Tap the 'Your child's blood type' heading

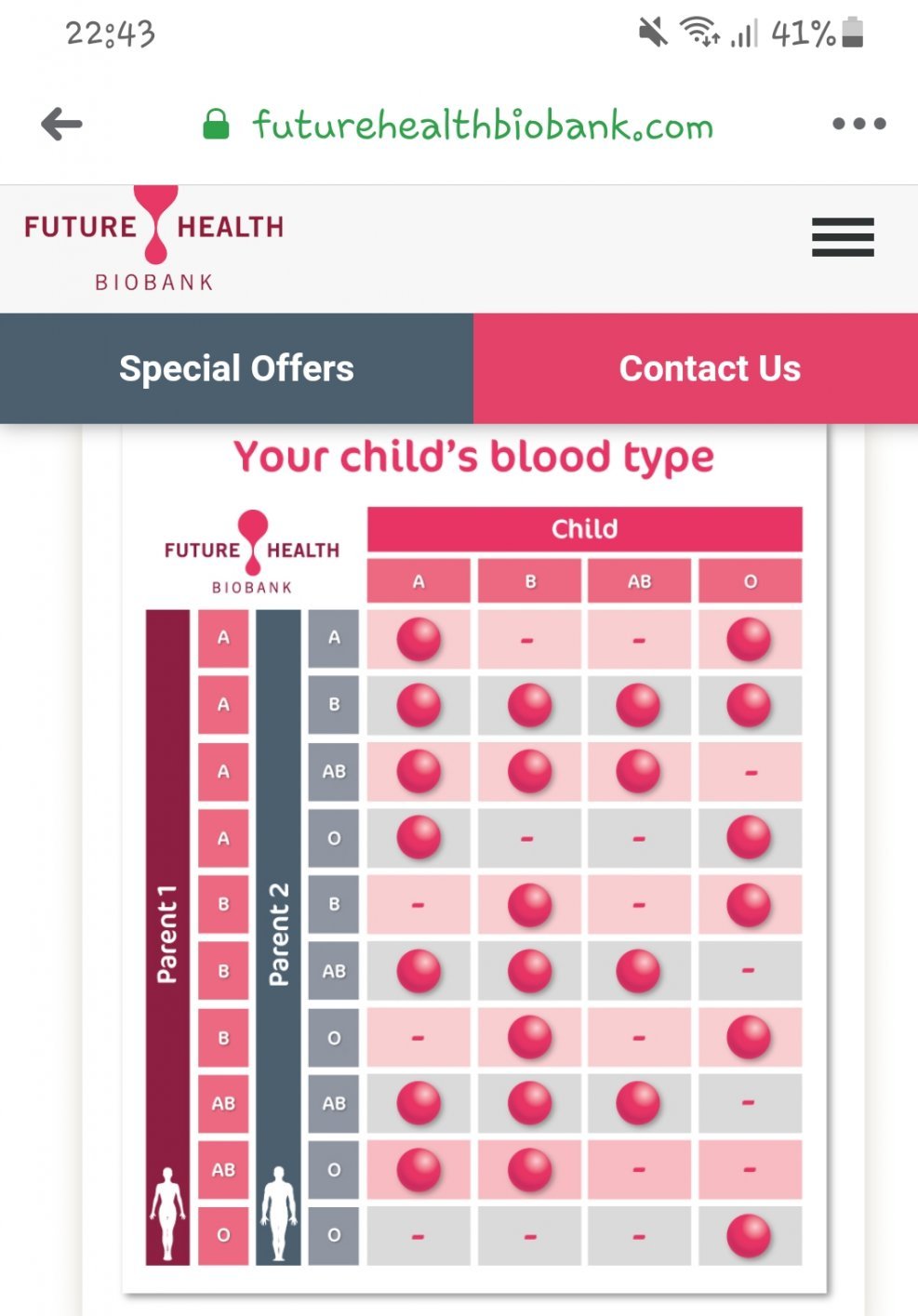click(473, 458)
